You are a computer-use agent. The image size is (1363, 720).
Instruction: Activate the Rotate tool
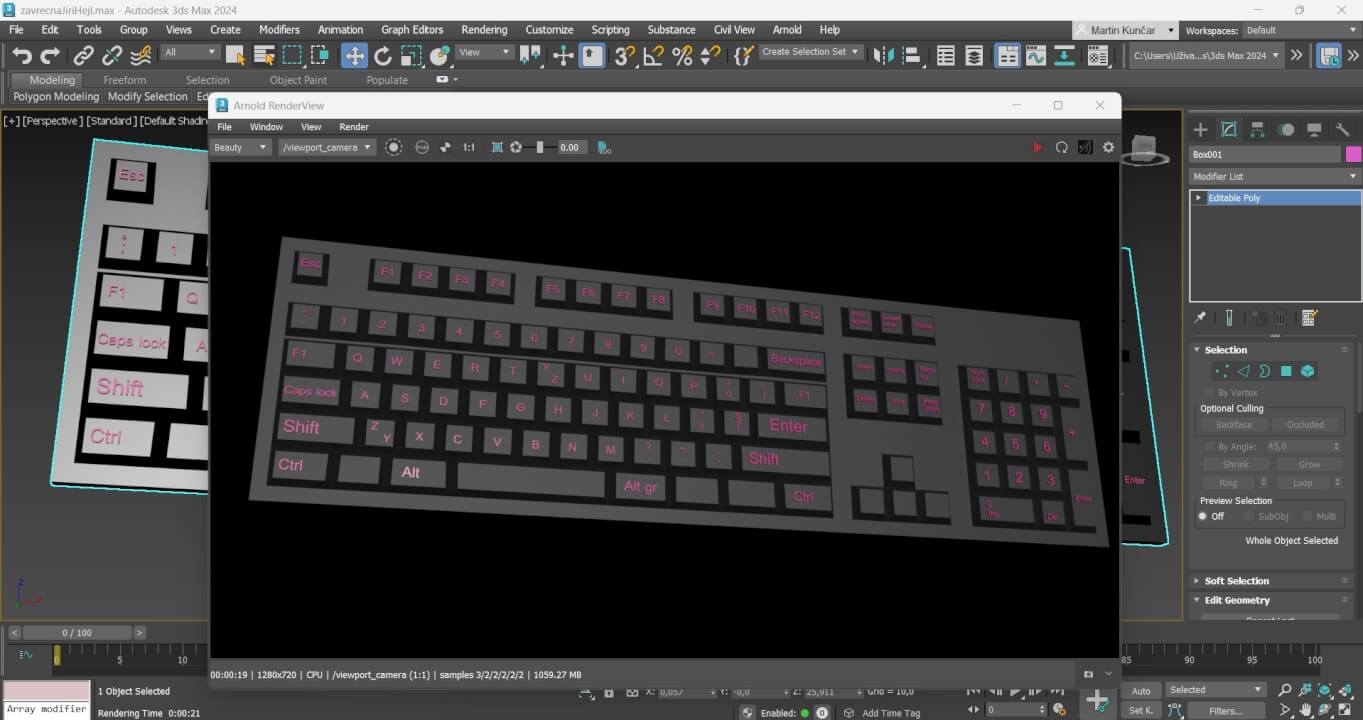383,56
